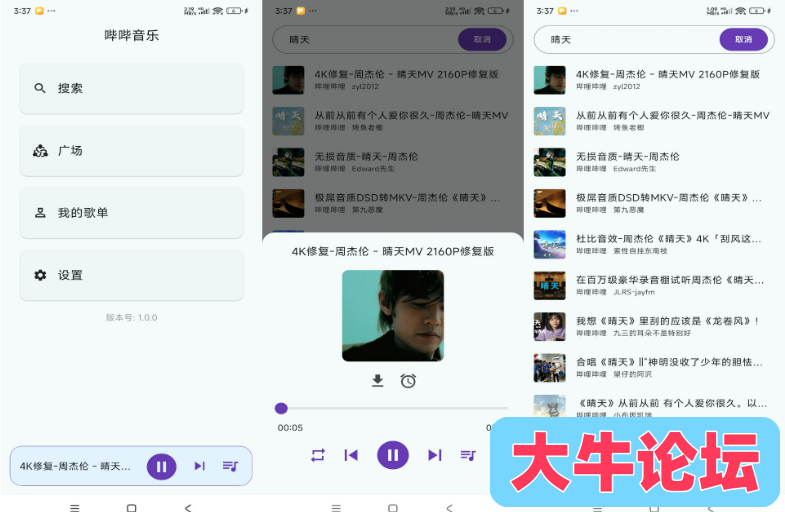This screenshot has height=512, width=785.
Task: Skip to next track in player sheet
Action: click(x=435, y=455)
